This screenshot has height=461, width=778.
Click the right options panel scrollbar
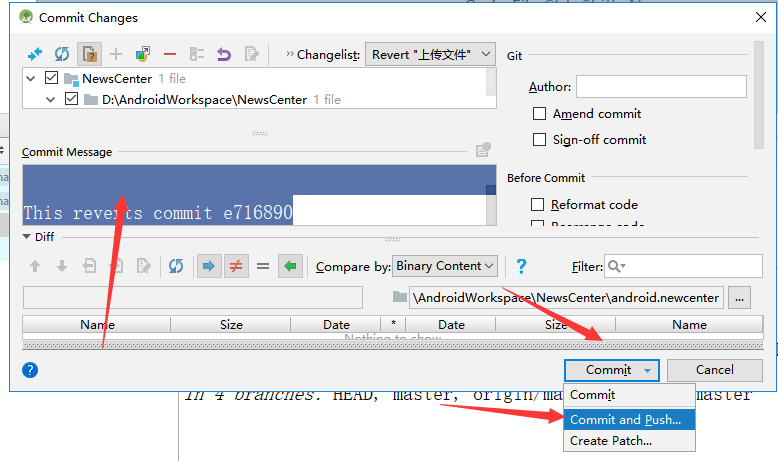pos(759,95)
